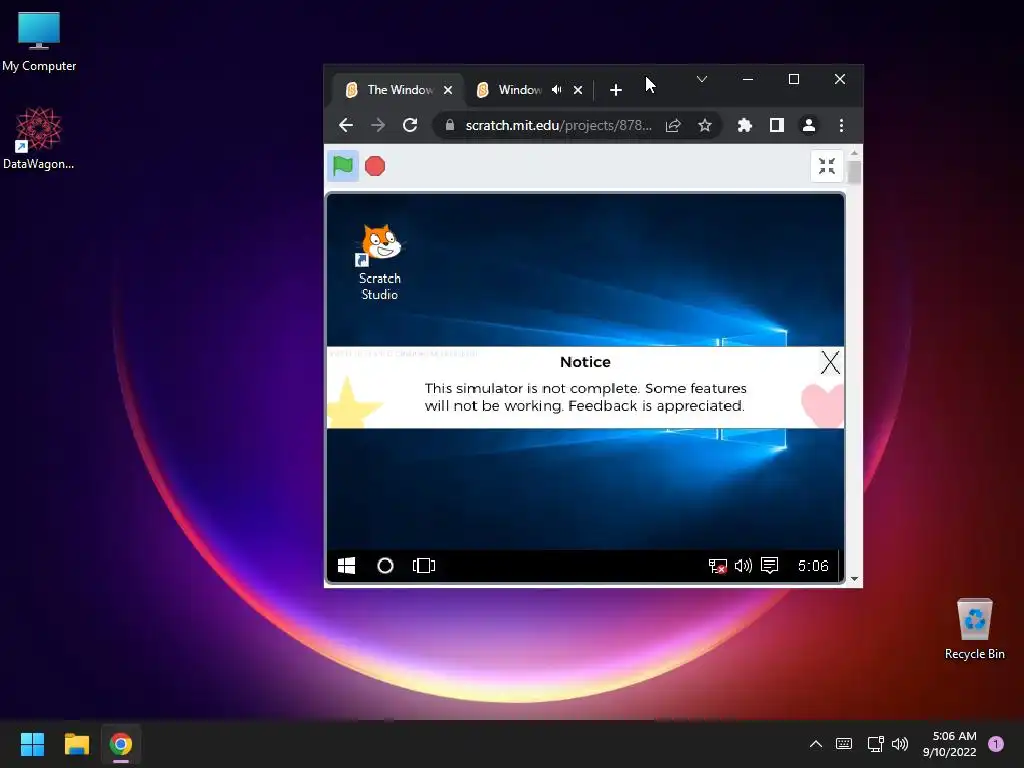
Task: Open touch keyboard tray icon
Action: tap(844, 744)
